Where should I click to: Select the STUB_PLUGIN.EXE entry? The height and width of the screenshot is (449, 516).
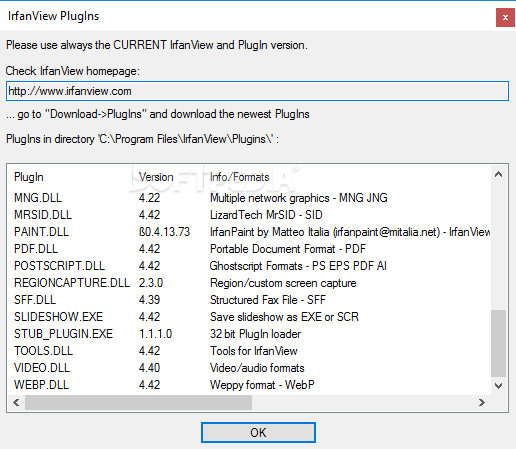coord(249,334)
